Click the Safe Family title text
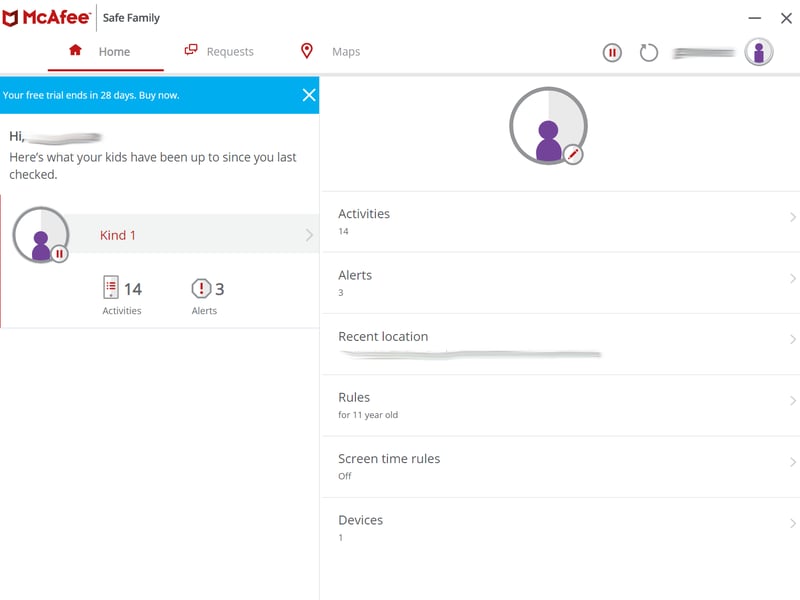The image size is (800, 600). coord(131,18)
